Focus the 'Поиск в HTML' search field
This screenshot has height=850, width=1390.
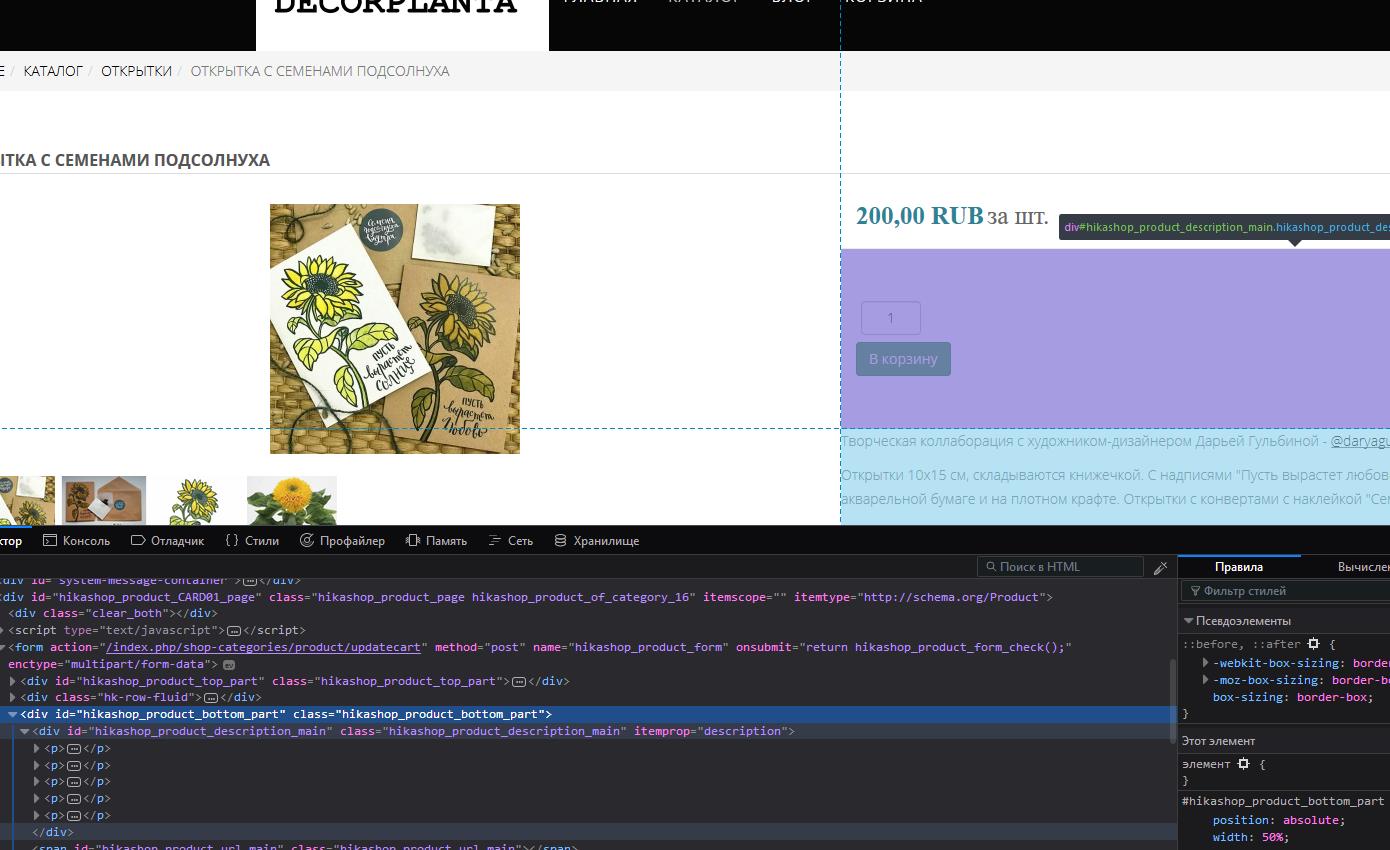[x=1060, y=567]
